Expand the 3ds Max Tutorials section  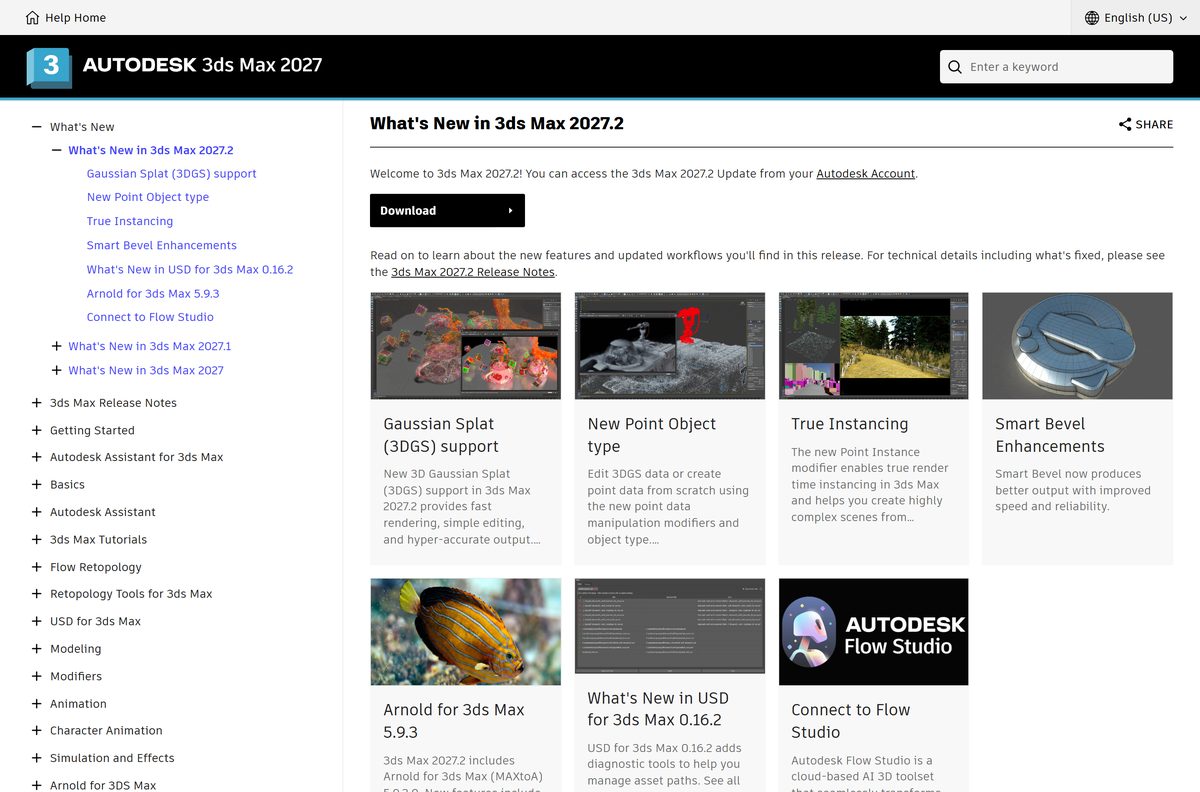click(x=37, y=540)
